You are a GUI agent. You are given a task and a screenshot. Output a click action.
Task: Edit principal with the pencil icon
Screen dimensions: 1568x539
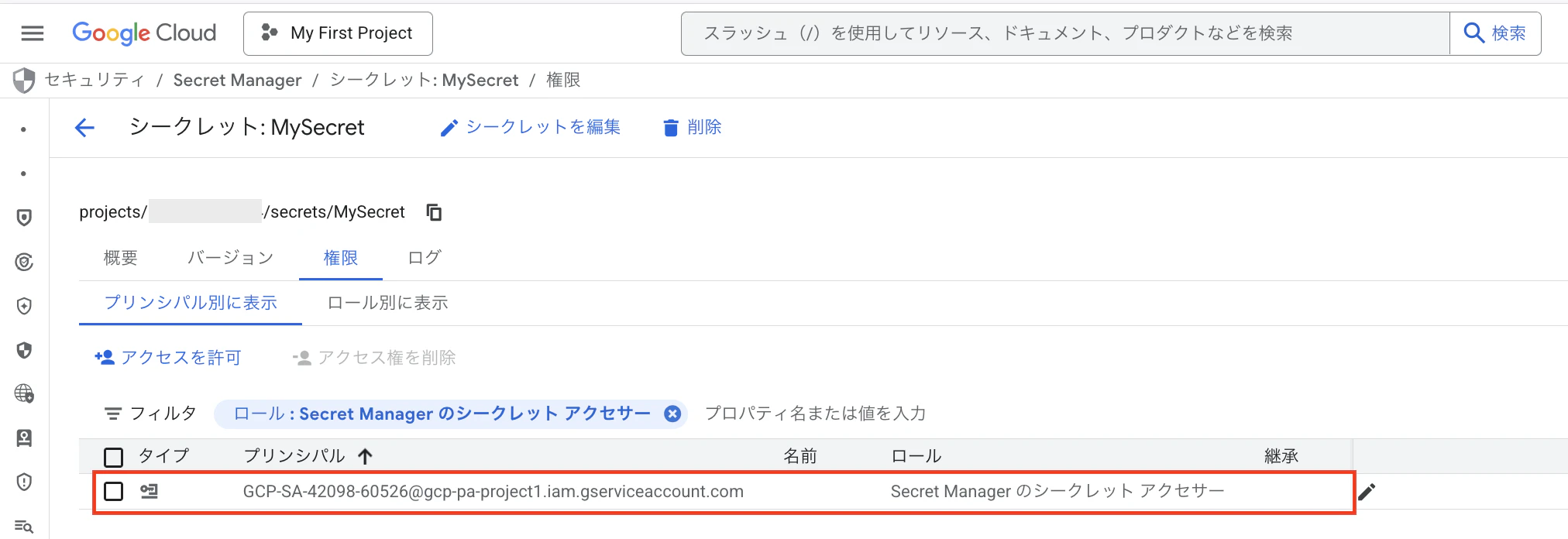point(1367,492)
